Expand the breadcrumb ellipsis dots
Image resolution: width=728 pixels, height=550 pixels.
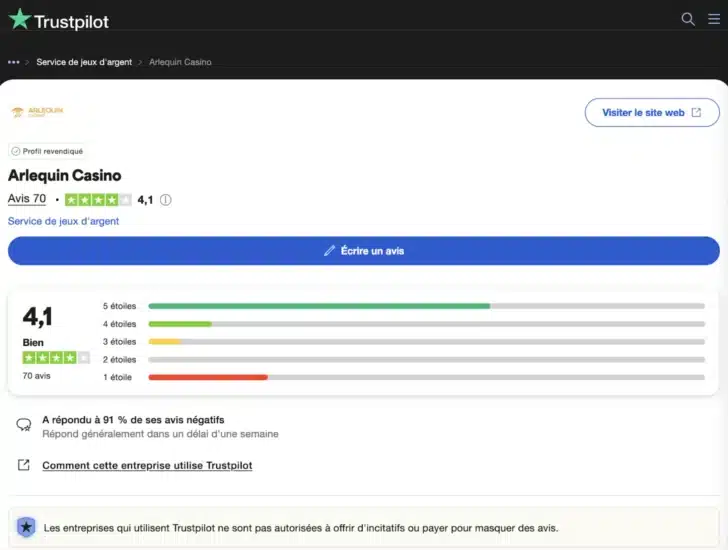[13, 62]
